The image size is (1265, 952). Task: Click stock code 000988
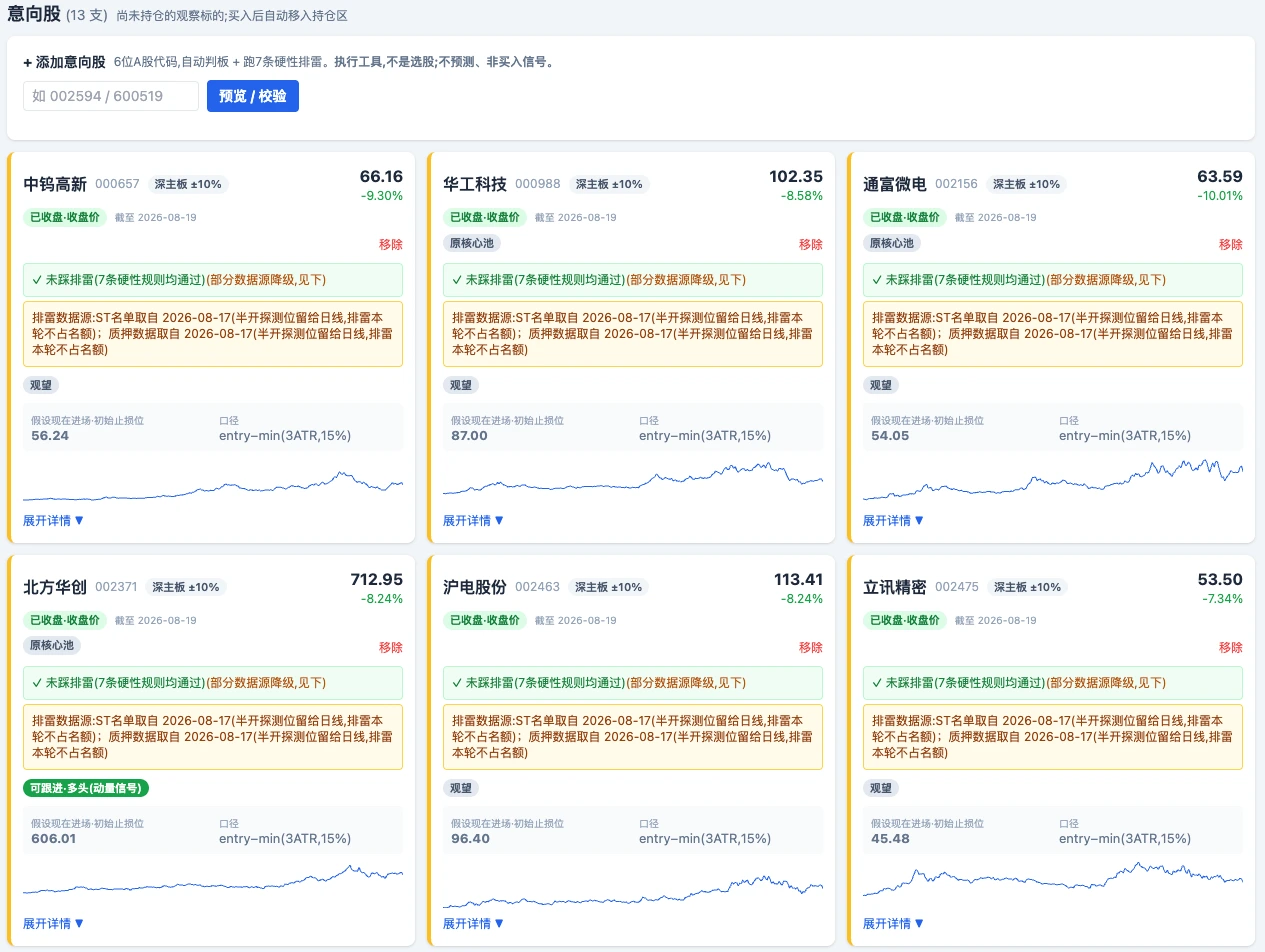(x=537, y=184)
